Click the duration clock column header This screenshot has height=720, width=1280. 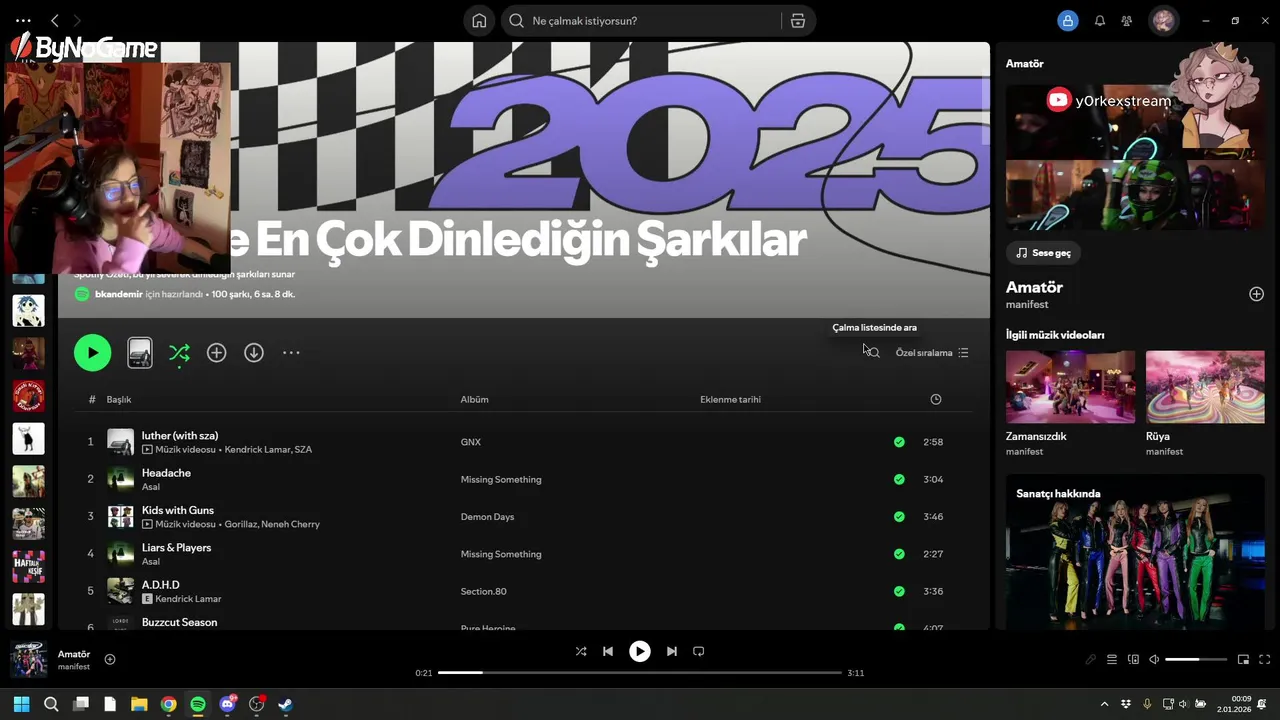pyautogui.click(x=936, y=400)
